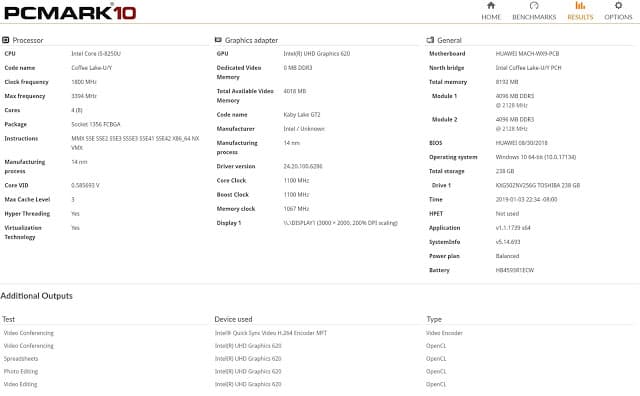Select Core Clock value 1100 MHz
The height and width of the screenshot is (396, 640).
coord(296,180)
